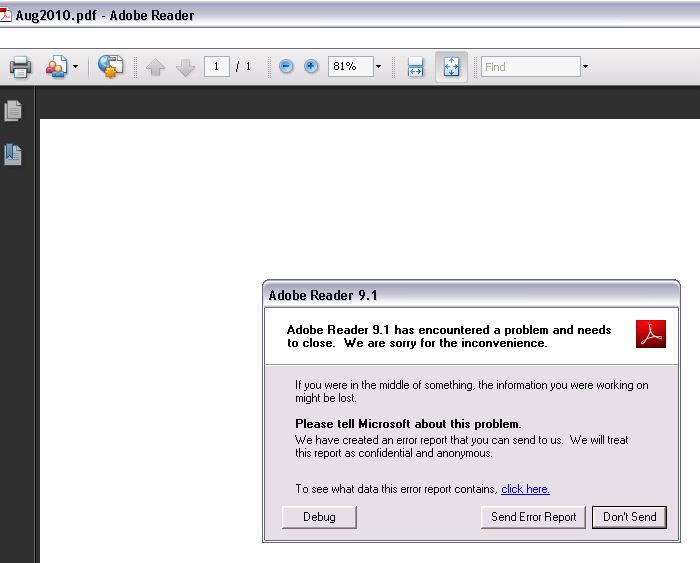Click Send Error Report button
The image size is (700, 563).
533,517
